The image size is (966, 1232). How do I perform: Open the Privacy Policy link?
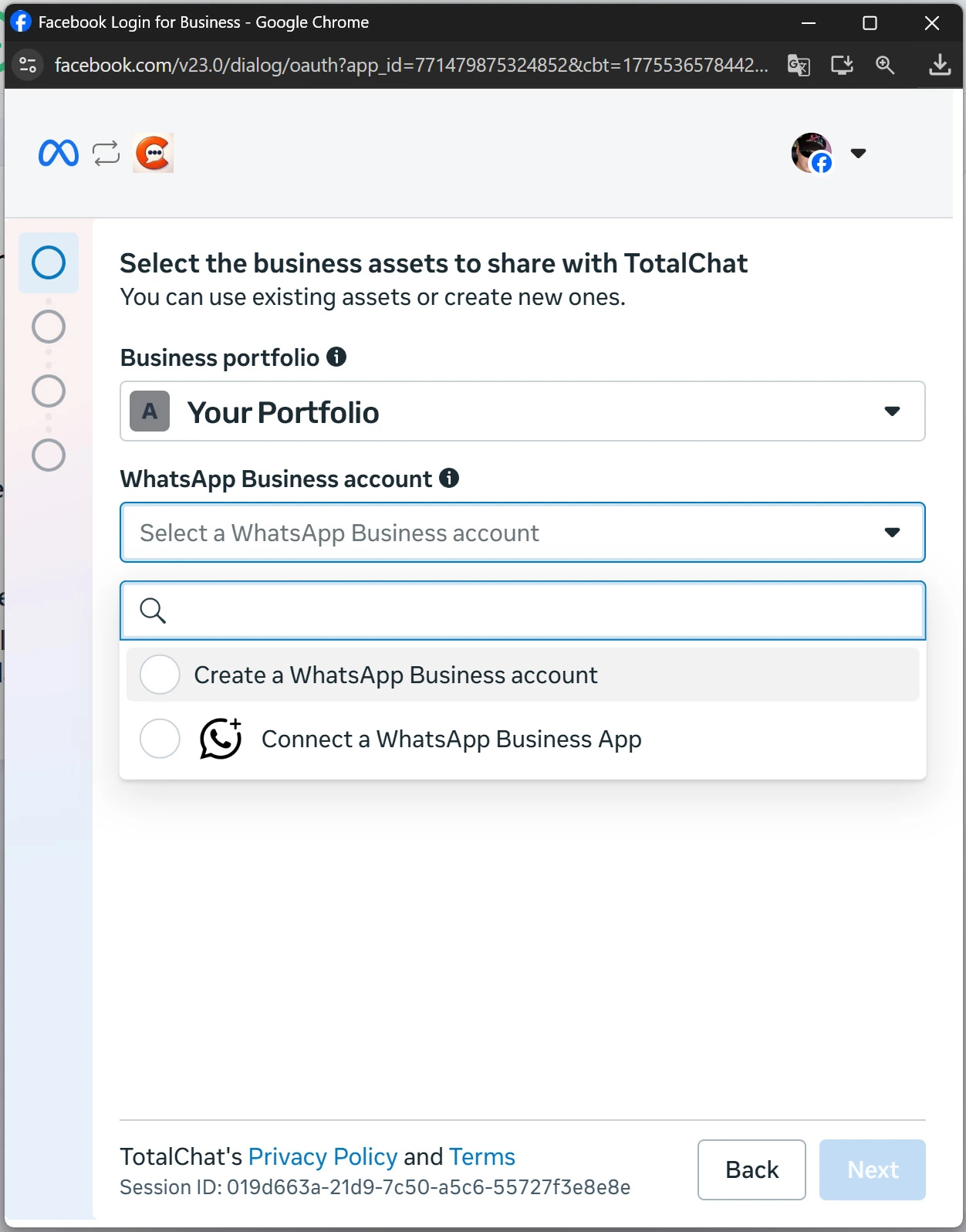click(x=323, y=1156)
